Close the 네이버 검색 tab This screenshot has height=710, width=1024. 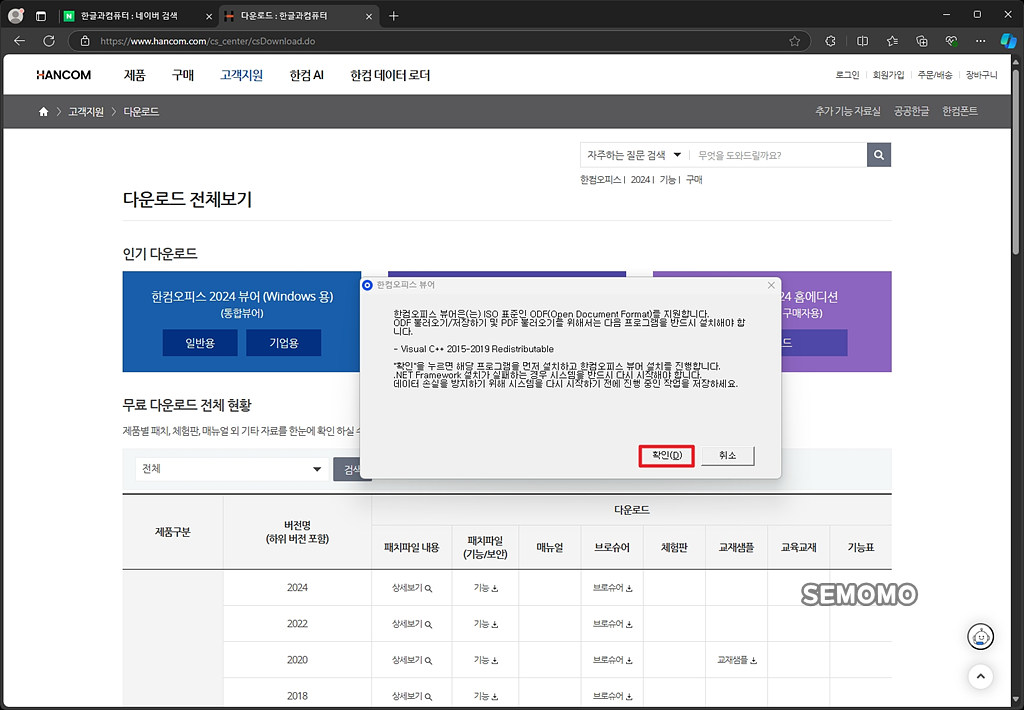pyautogui.click(x=209, y=16)
